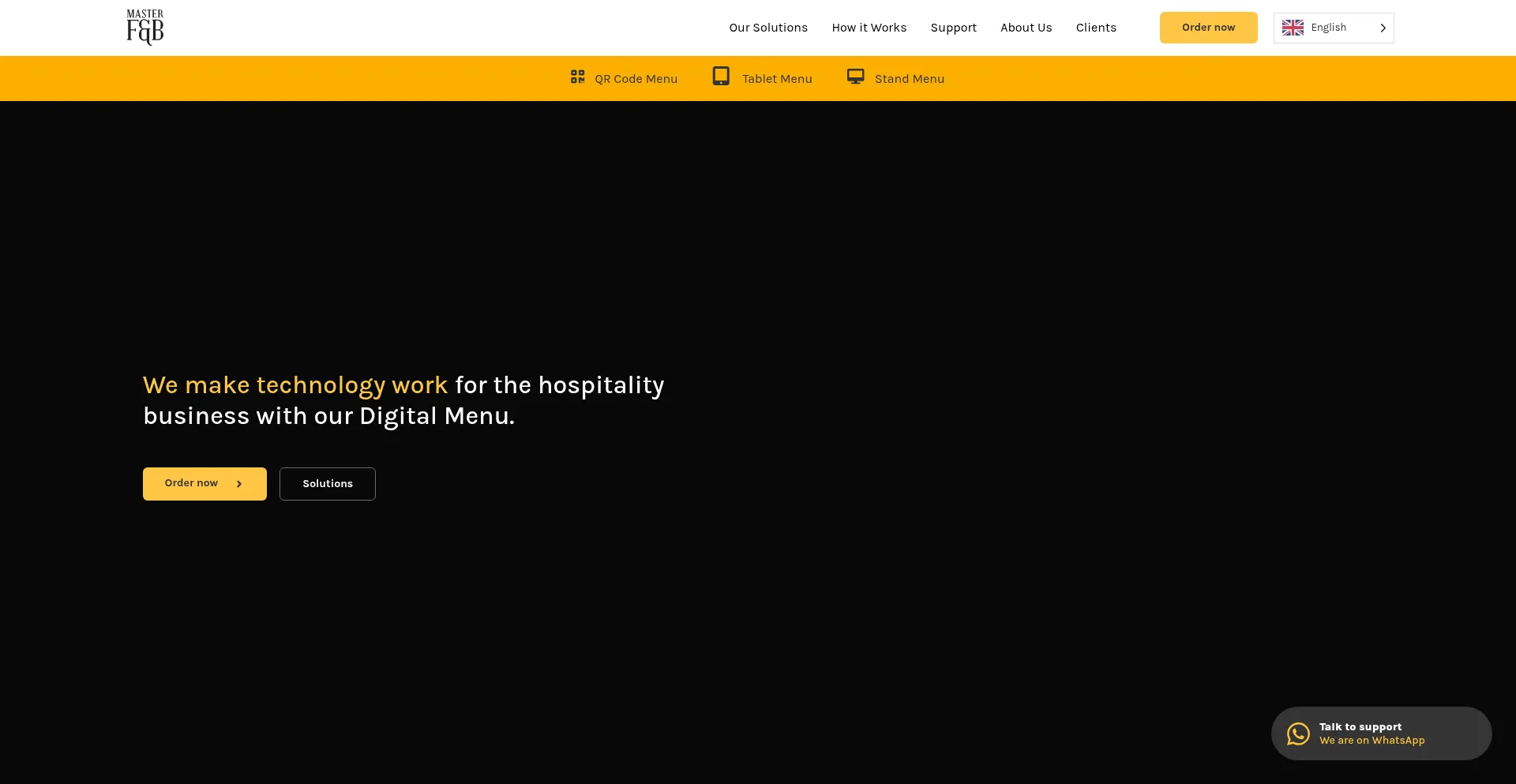This screenshot has height=784, width=1516.
Task: Expand the language selector chevron
Action: [1383, 28]
